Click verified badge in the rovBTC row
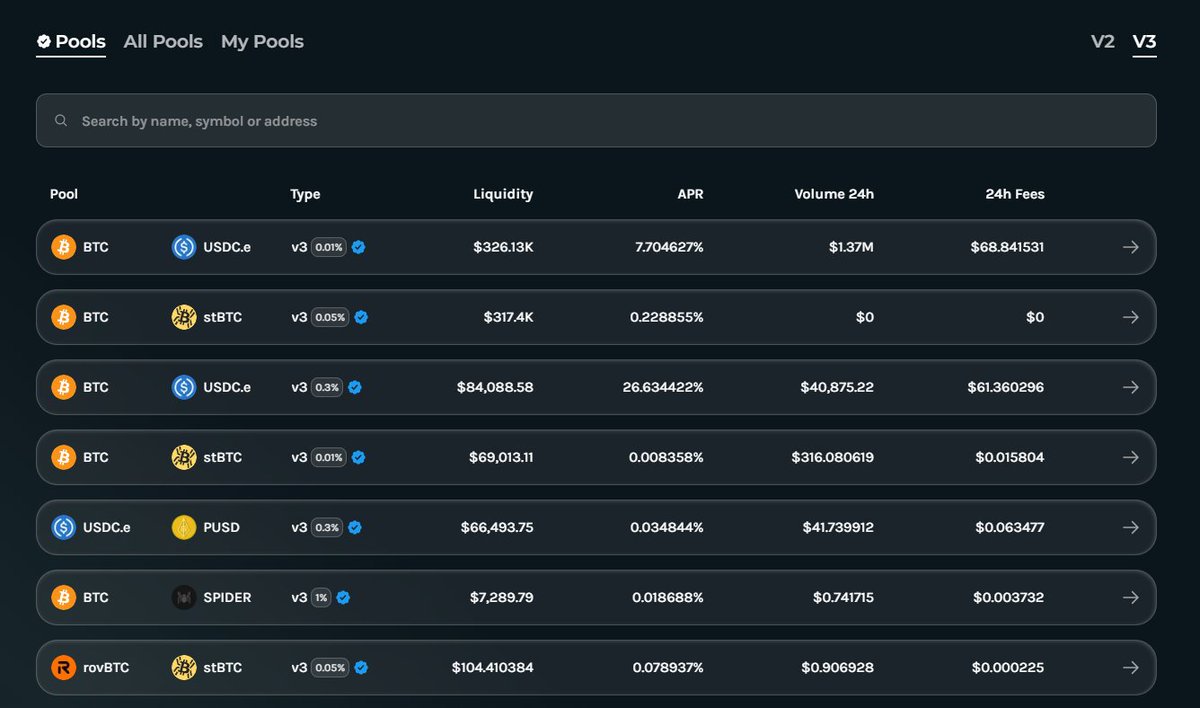Image resolution: width=1200 pixels, height=708 pixels. click(362, 667)
